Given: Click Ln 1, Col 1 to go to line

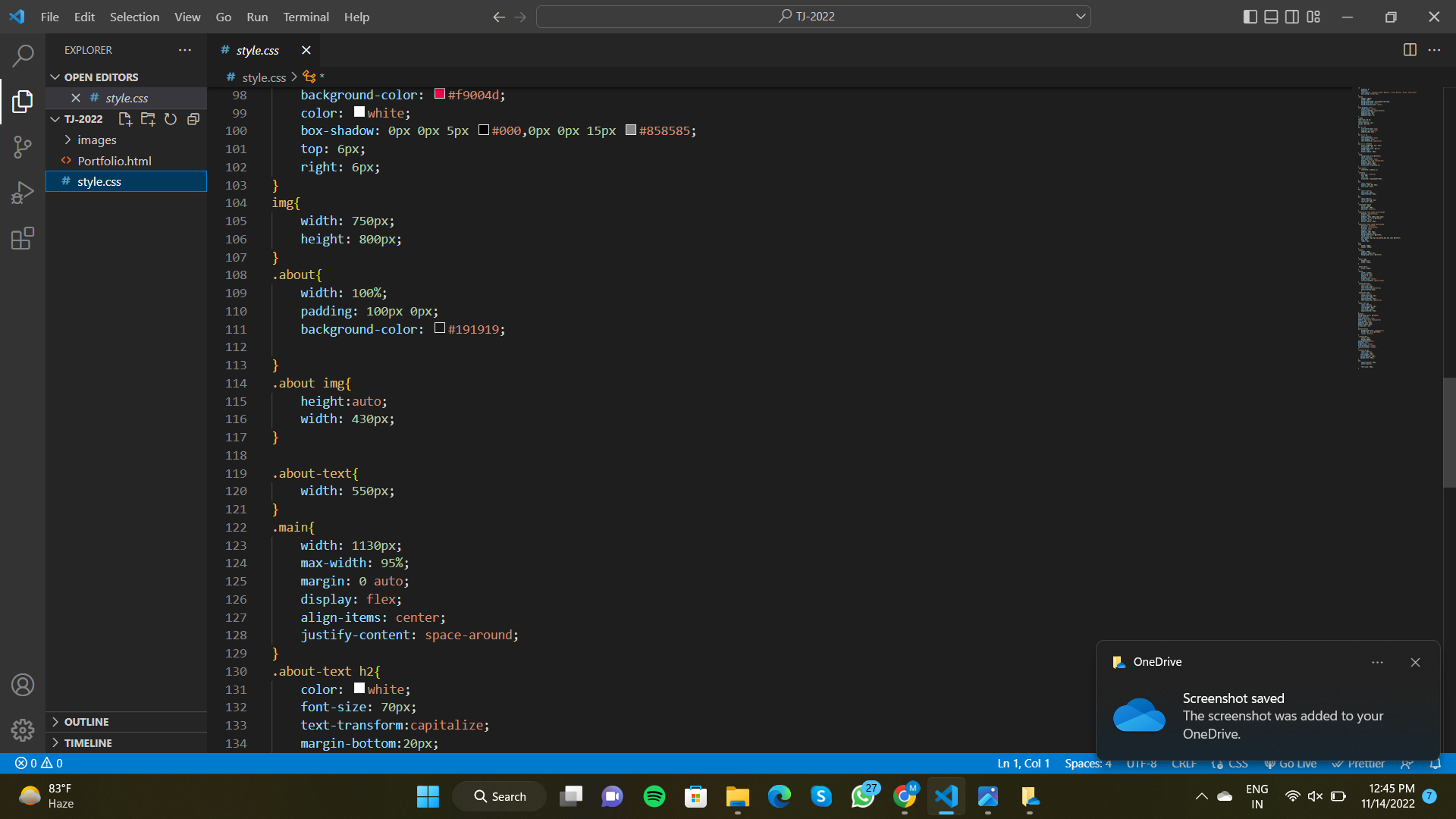Looking at the screenshot, I should [x=1022, y=764].
